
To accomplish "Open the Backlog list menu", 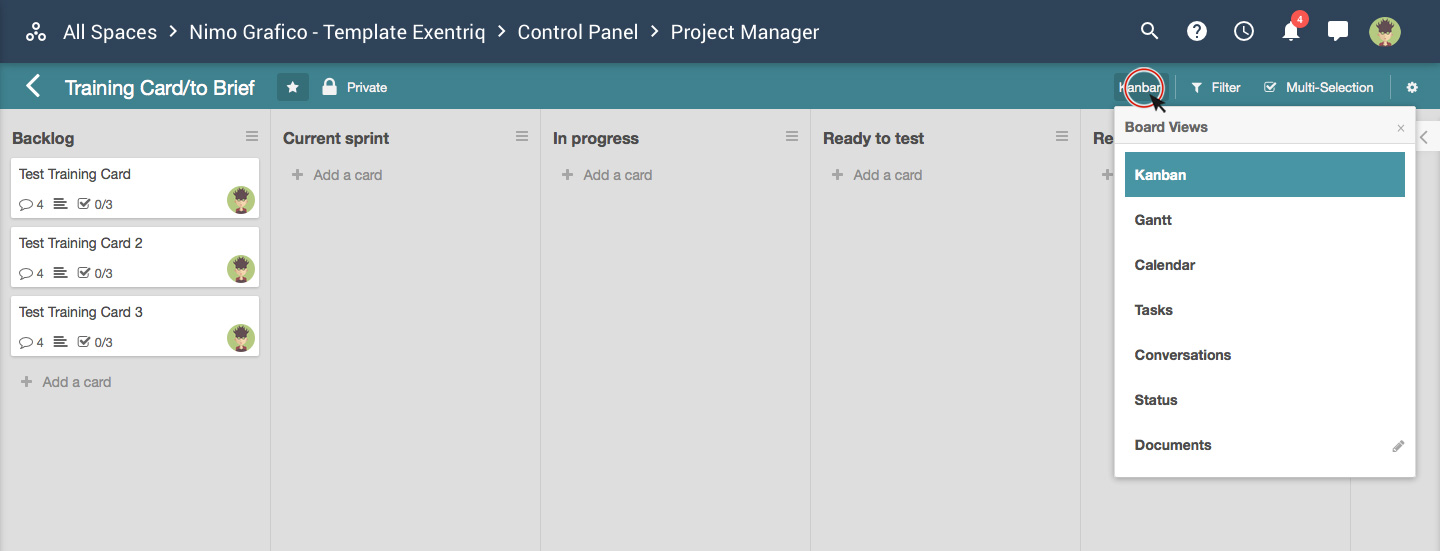I will [x=252, y=137].
